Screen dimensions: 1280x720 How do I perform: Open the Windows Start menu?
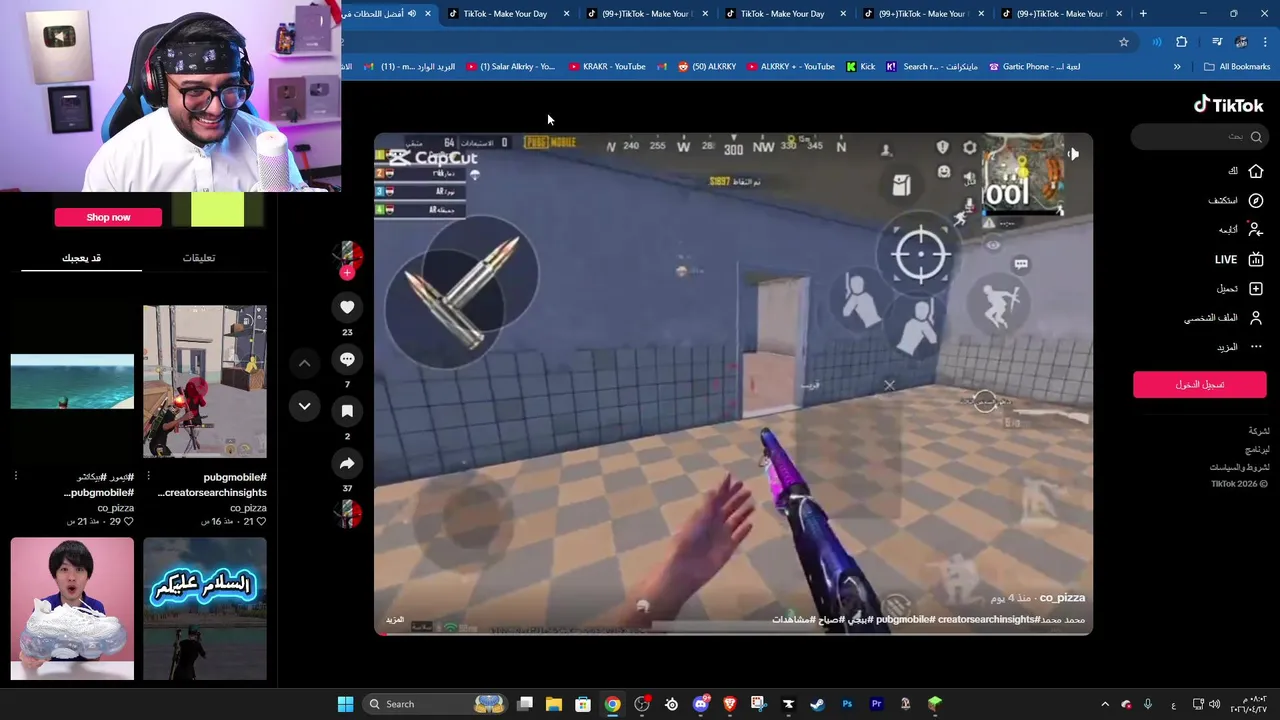[345, 704]
